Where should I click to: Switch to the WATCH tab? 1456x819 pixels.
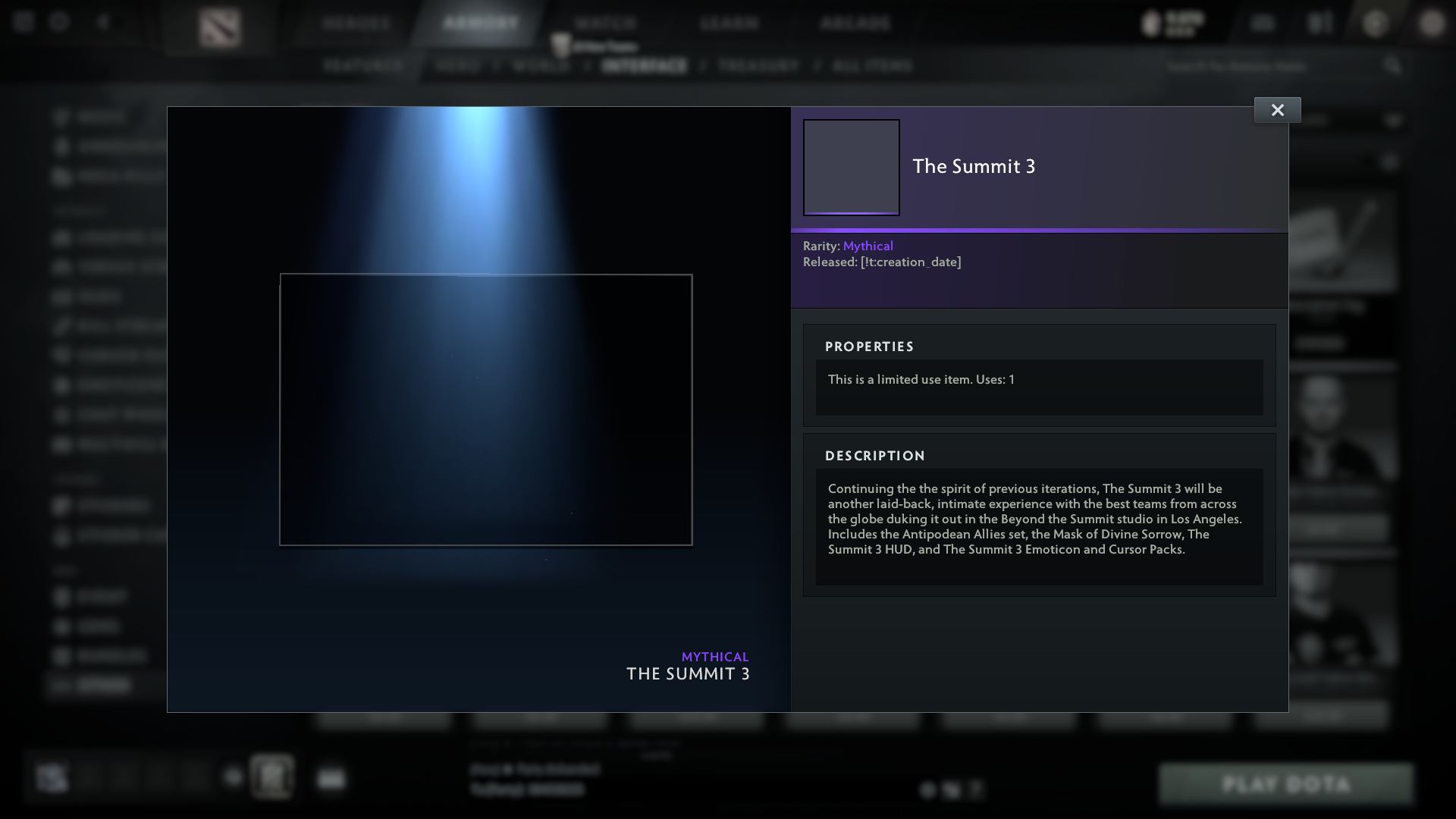point(604,24)
